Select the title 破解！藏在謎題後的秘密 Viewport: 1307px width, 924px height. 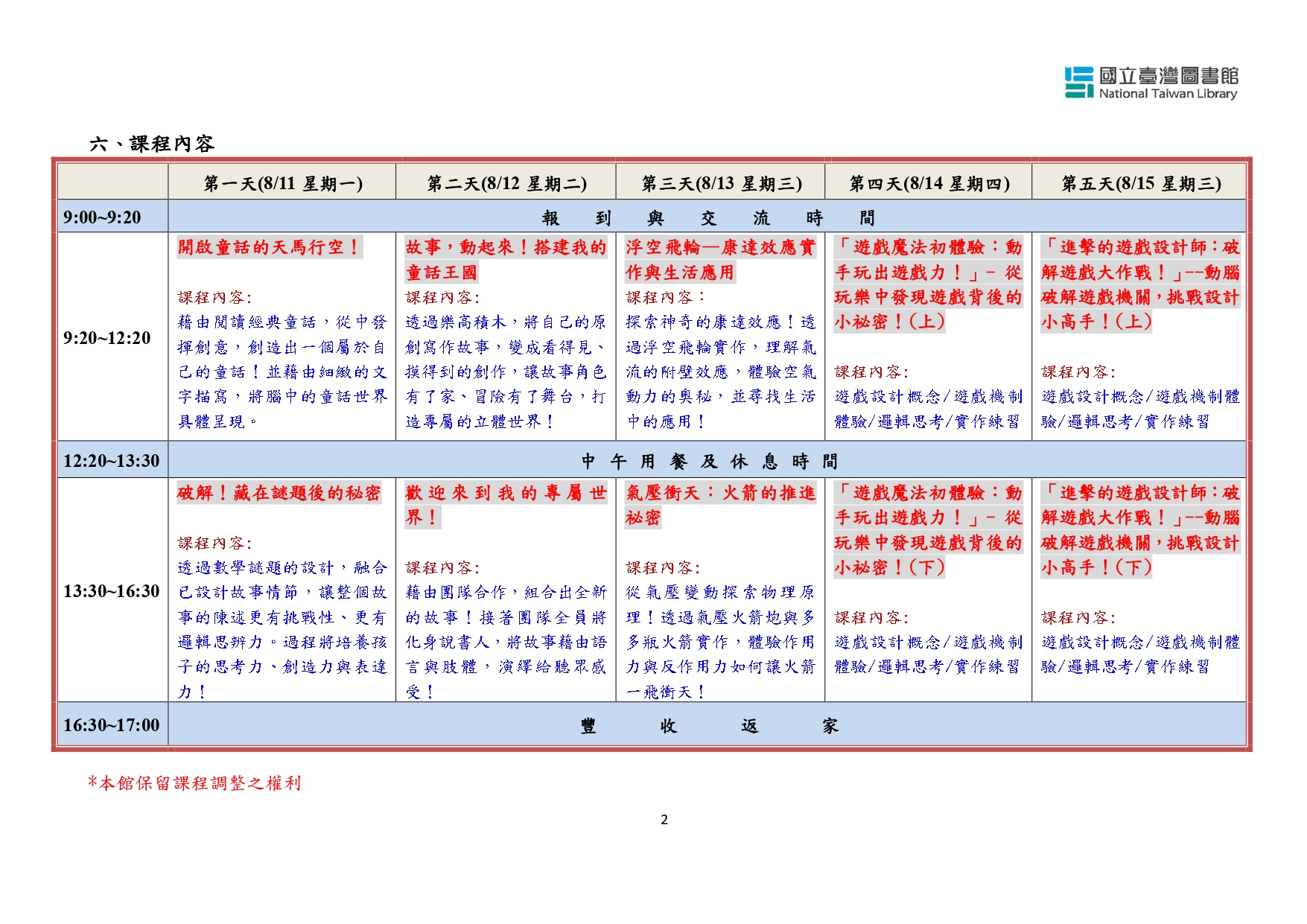(x=279, y=493)
